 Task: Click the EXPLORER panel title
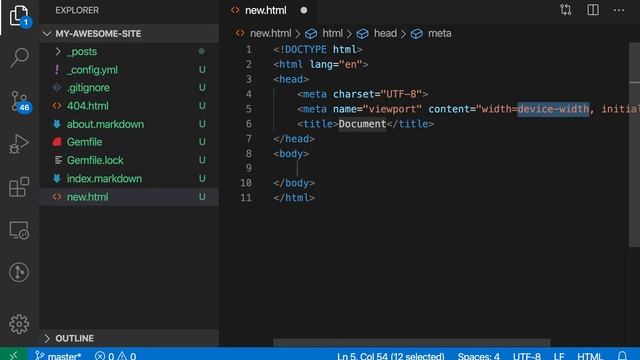click(77, 10)
